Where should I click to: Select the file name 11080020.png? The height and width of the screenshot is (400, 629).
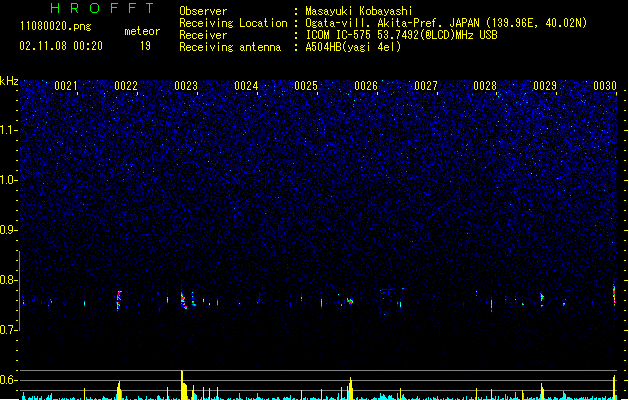coord(56,26)
